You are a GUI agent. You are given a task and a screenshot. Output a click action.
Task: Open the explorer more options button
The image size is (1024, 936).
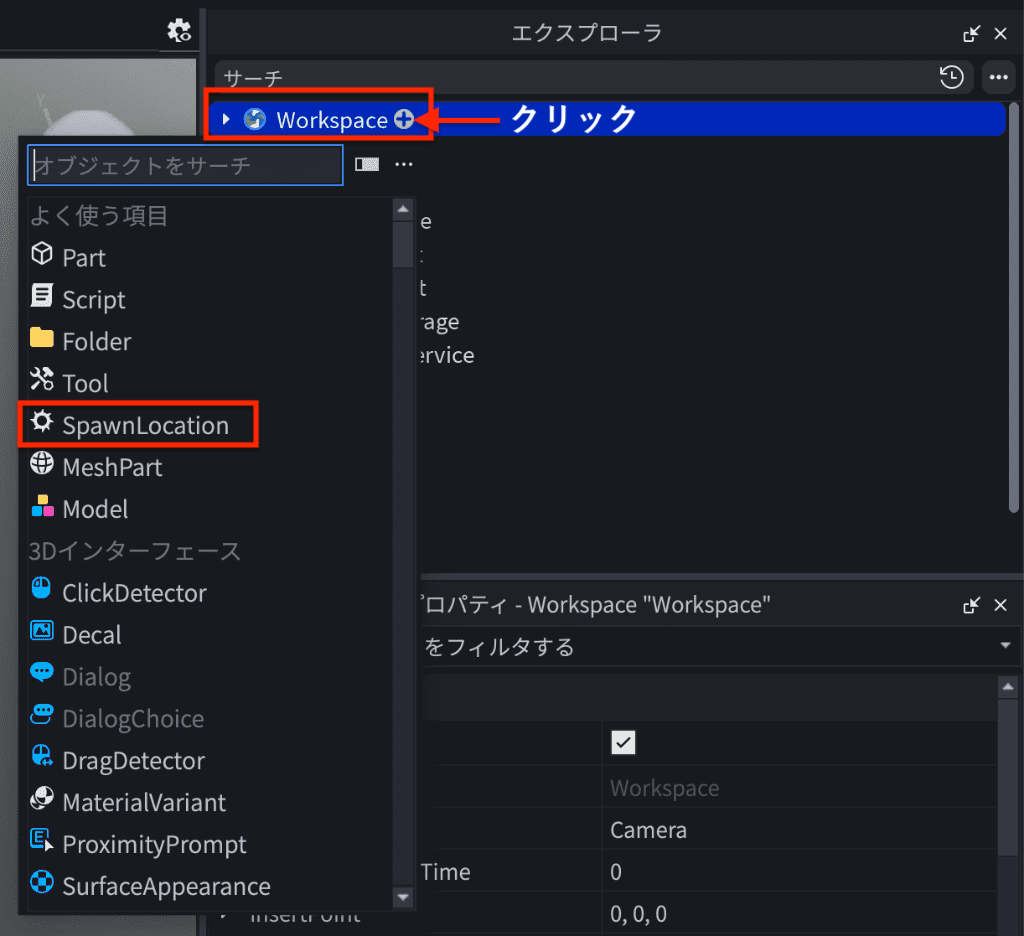(997, 77)
